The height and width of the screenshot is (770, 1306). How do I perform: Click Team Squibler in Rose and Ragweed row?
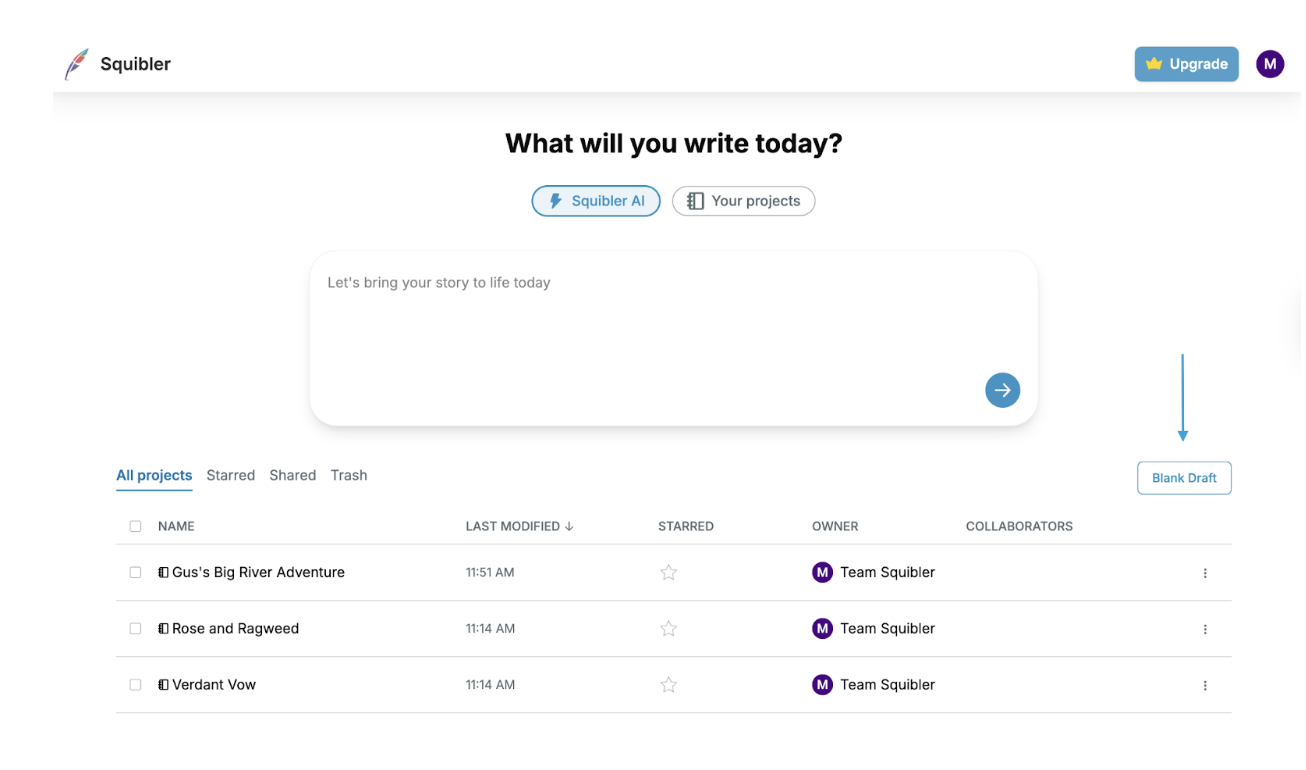(887, 628)
